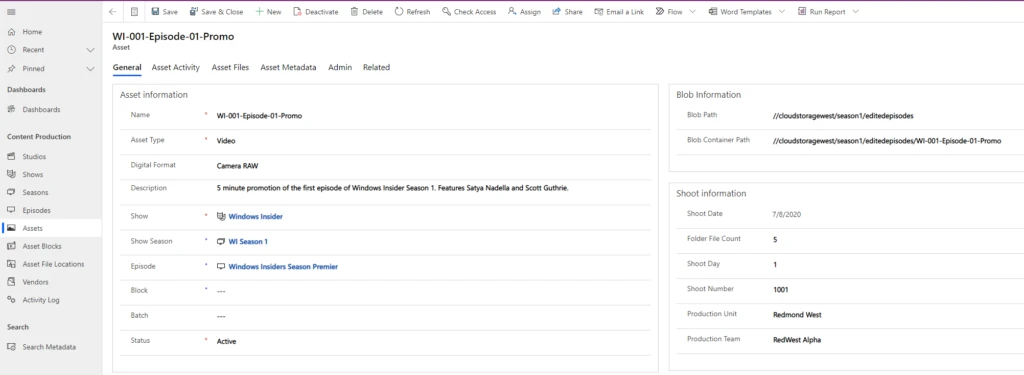Save the asset record
1024x375 pixels.
(164, 12)
